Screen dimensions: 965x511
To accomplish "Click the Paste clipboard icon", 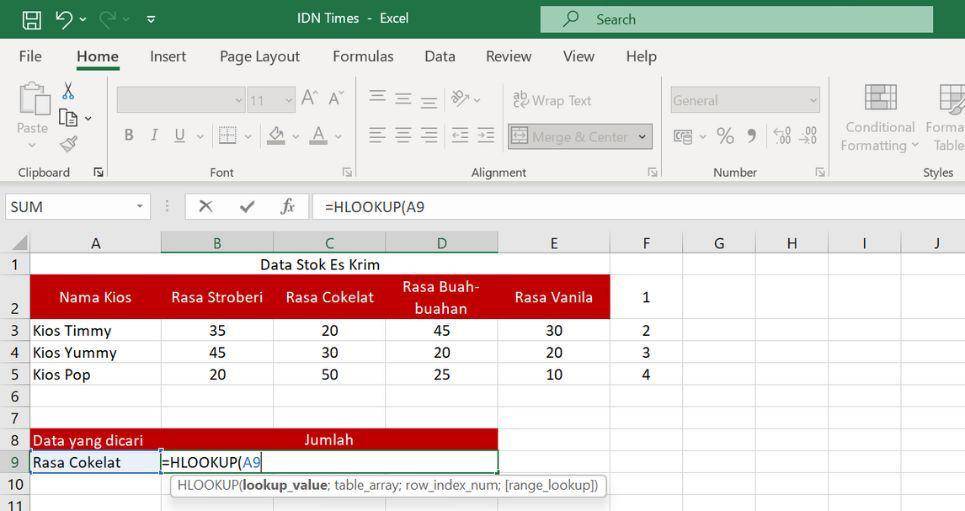I will tap(34, 99).
